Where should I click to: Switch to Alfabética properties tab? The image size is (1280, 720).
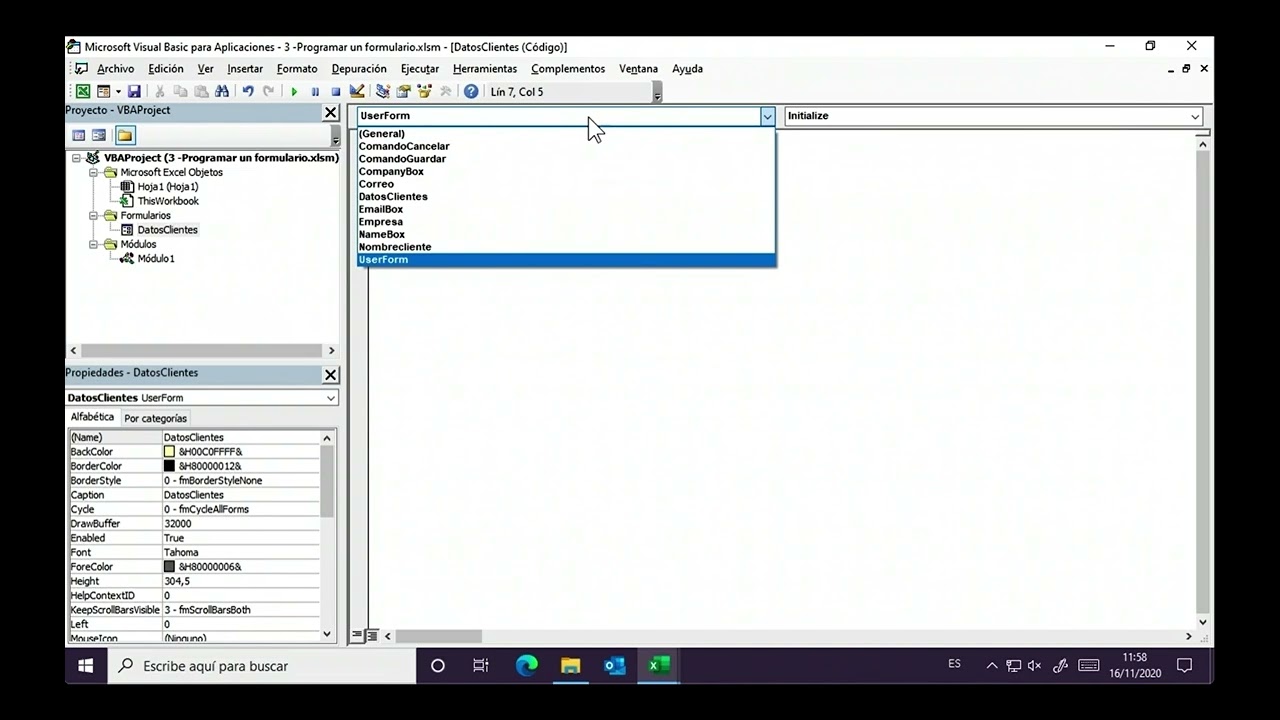[92, 417]
